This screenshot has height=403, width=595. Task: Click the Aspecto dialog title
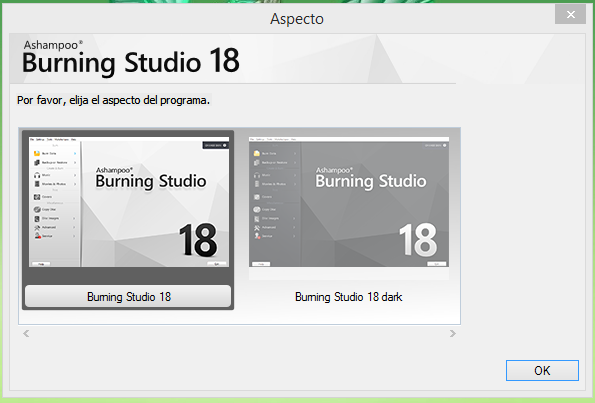(x=297, y=19)
